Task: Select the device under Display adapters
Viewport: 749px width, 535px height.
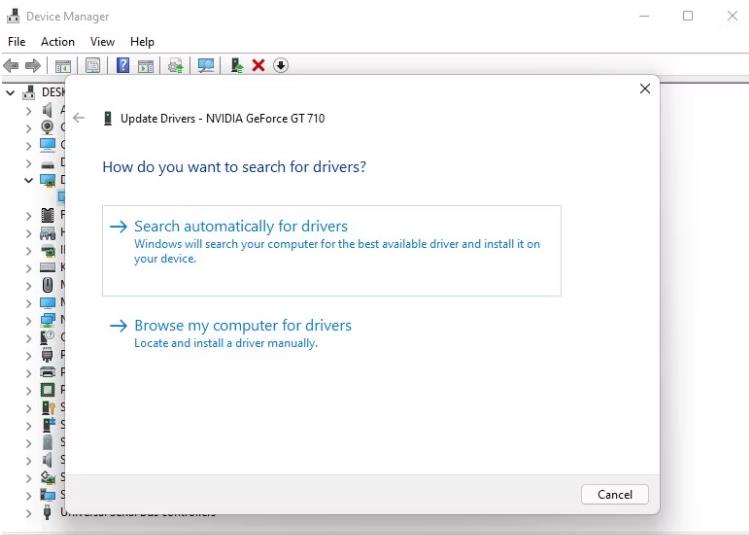Action: (61, 196)
